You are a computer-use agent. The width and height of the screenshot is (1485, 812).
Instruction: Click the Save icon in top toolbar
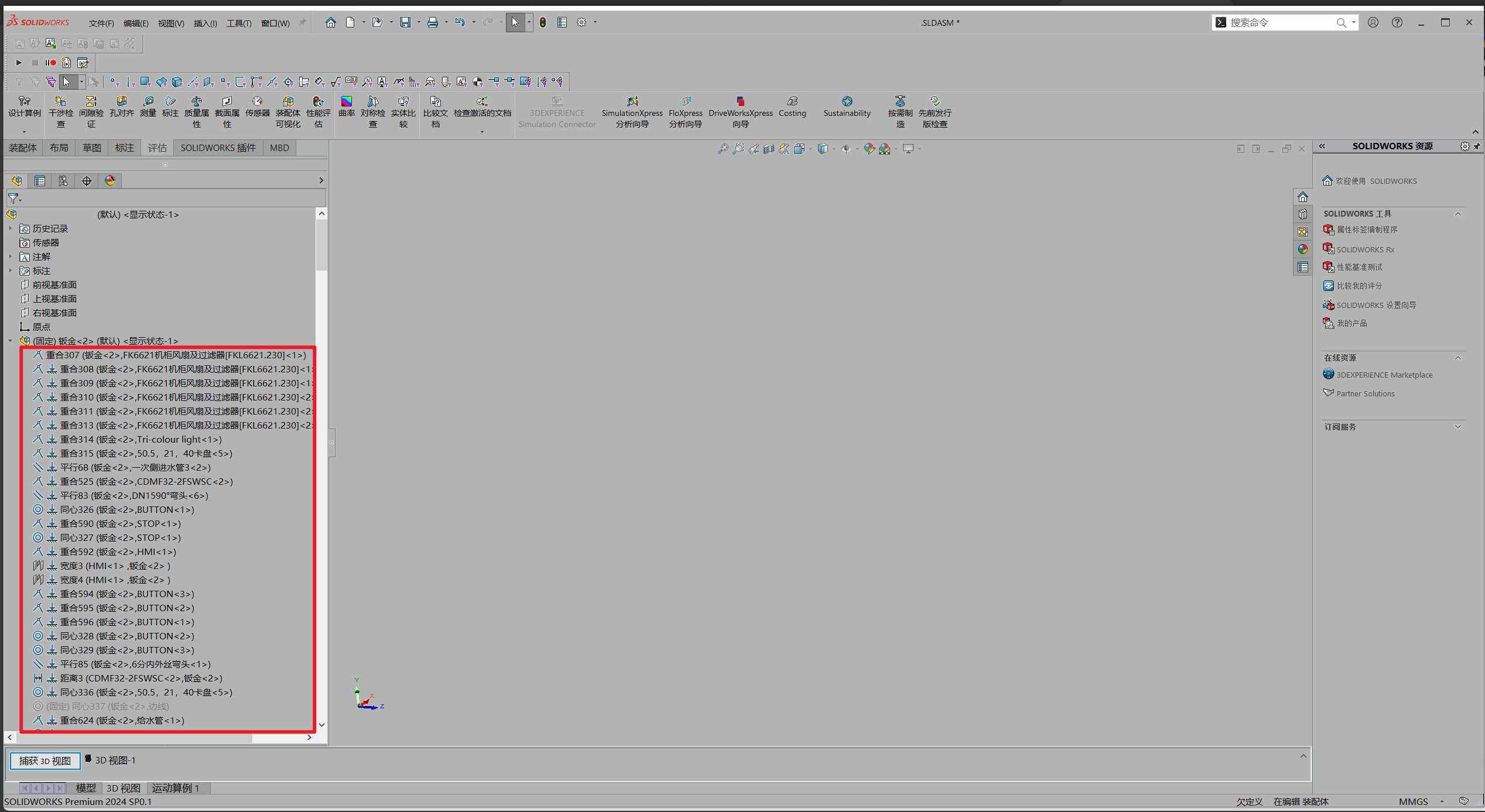[x=405, y=22]
